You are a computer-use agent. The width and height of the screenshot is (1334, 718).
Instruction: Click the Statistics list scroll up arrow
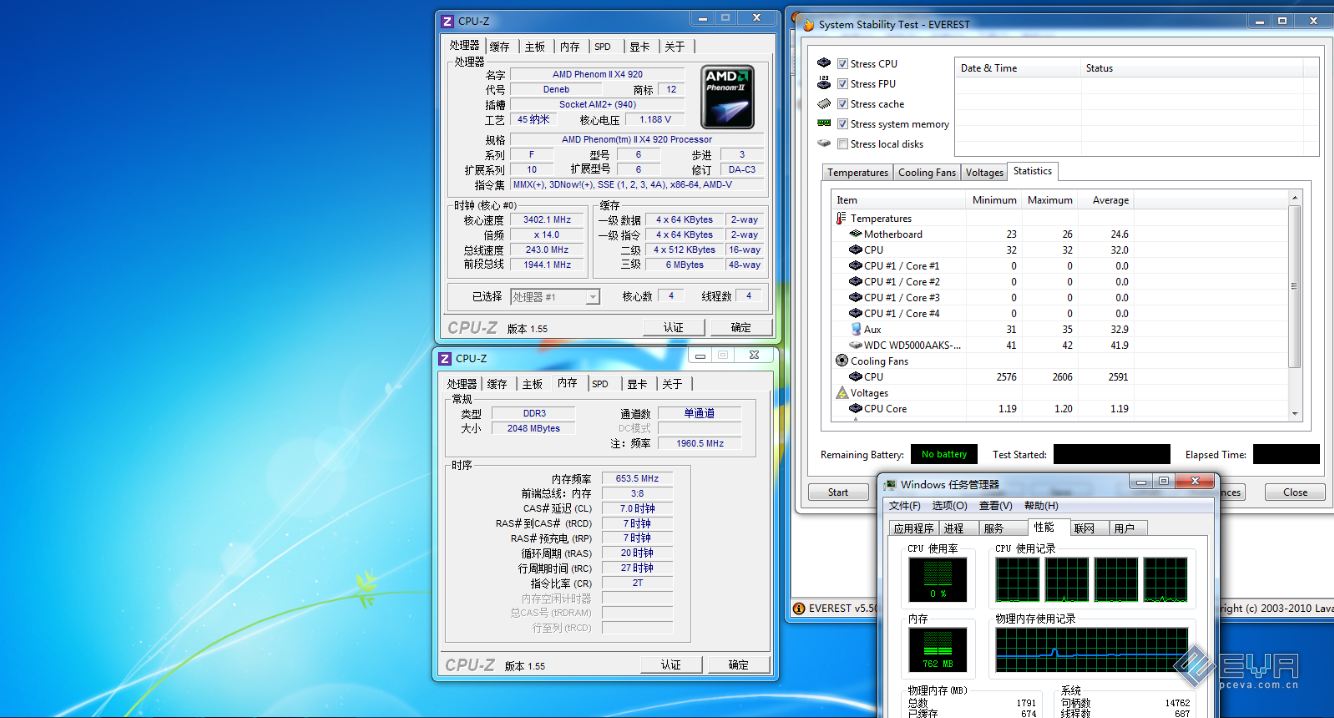click(1295, 198)
